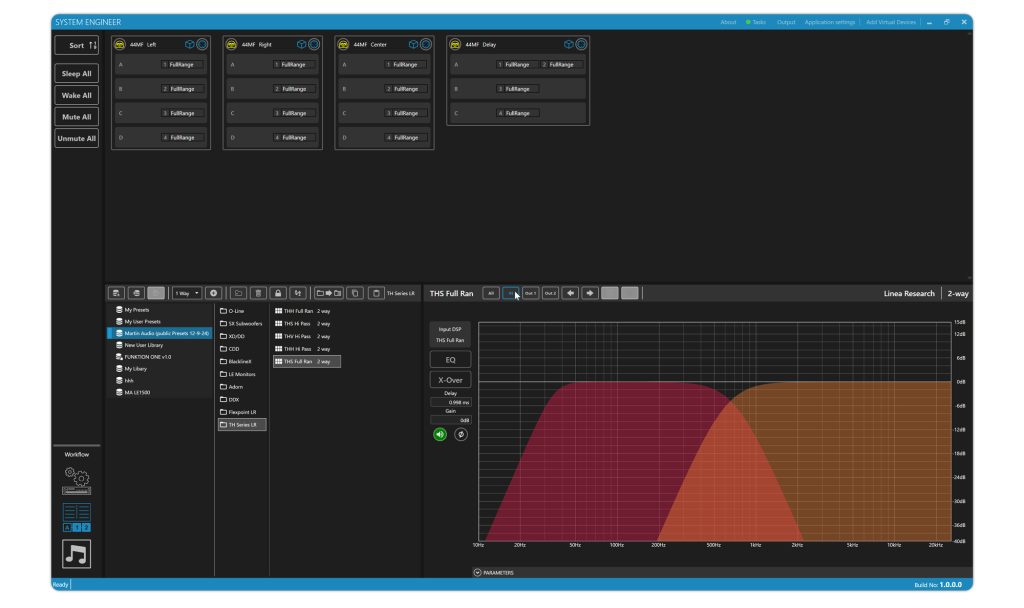This screenshot has height=608, width=1024.
Task: Click the Unmute All button
Action: (x=76, y=138)
